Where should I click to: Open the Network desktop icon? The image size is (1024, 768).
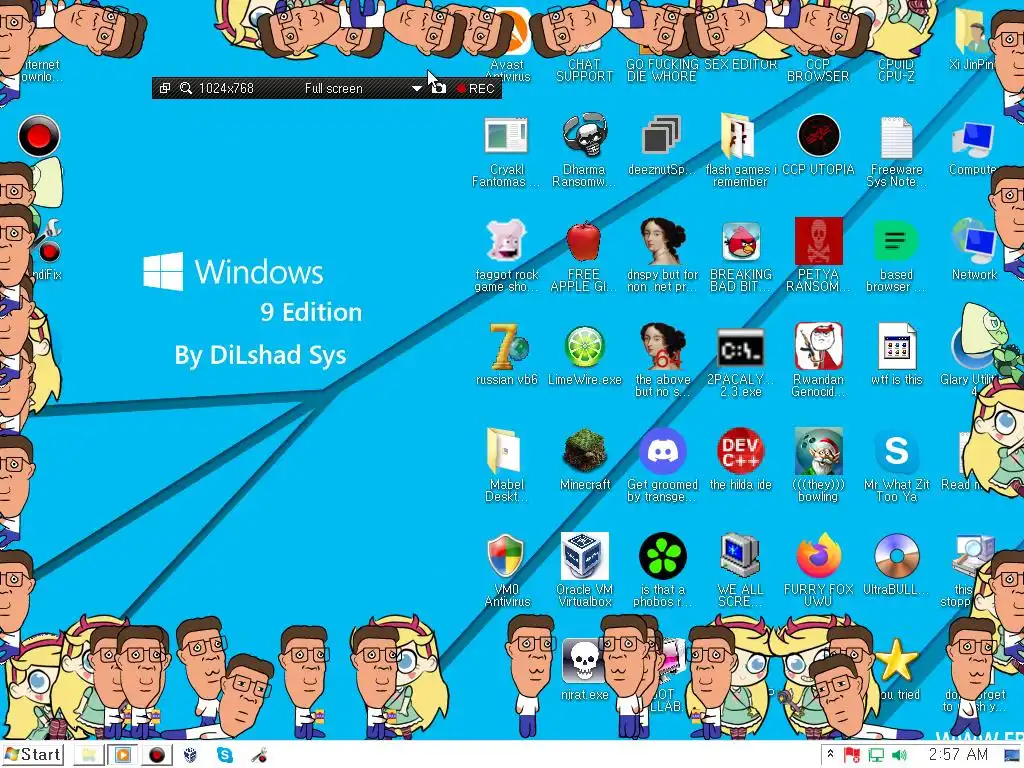(974, 241)
